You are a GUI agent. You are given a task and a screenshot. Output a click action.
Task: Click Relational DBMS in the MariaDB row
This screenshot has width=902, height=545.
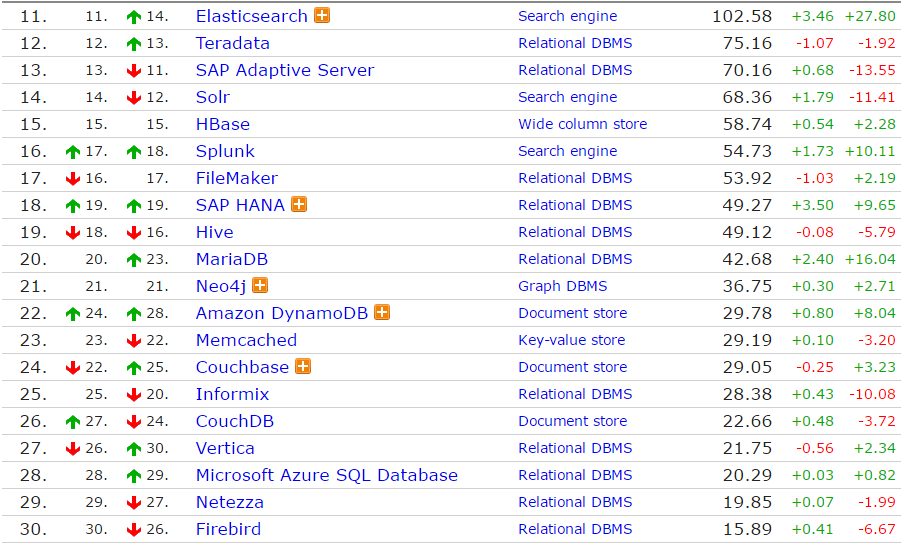tap(575, 260)
